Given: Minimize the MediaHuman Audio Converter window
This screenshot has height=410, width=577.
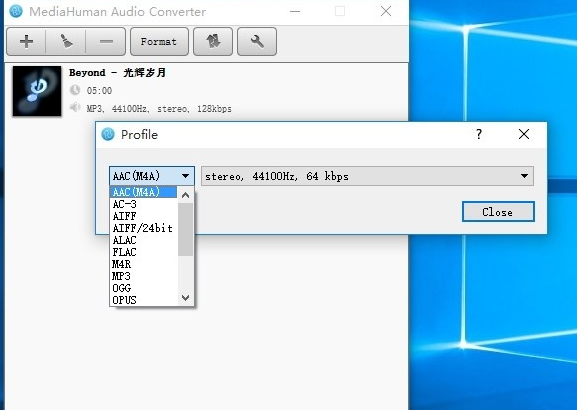Looking at the screenshot, I should coord(295,11).
